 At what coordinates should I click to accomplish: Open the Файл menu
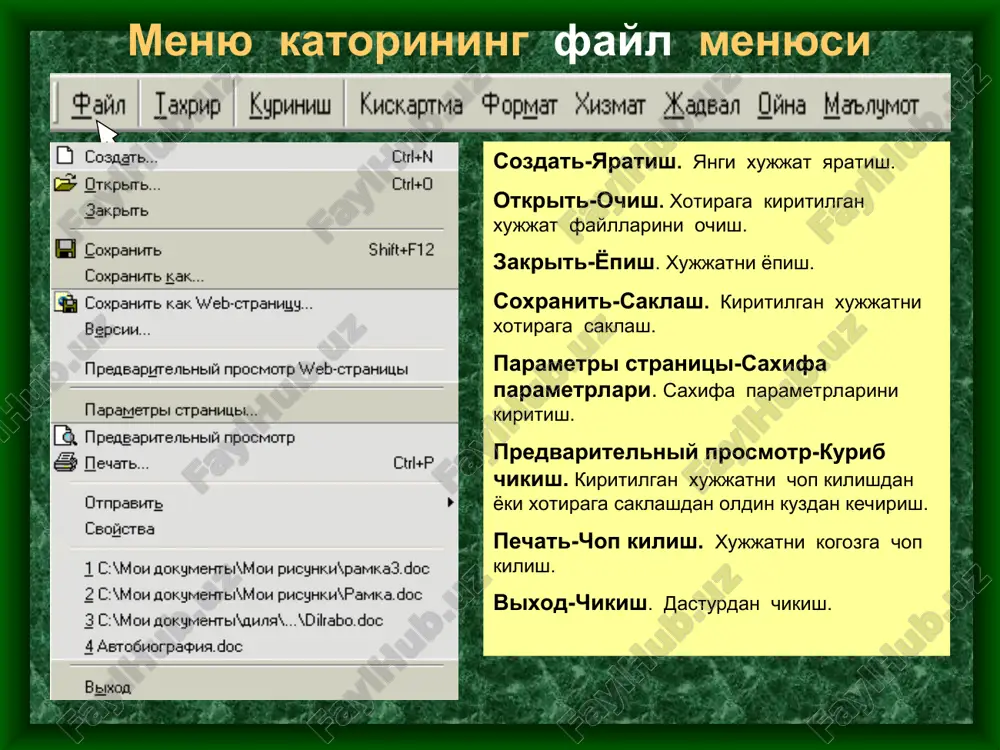[98, 105]
